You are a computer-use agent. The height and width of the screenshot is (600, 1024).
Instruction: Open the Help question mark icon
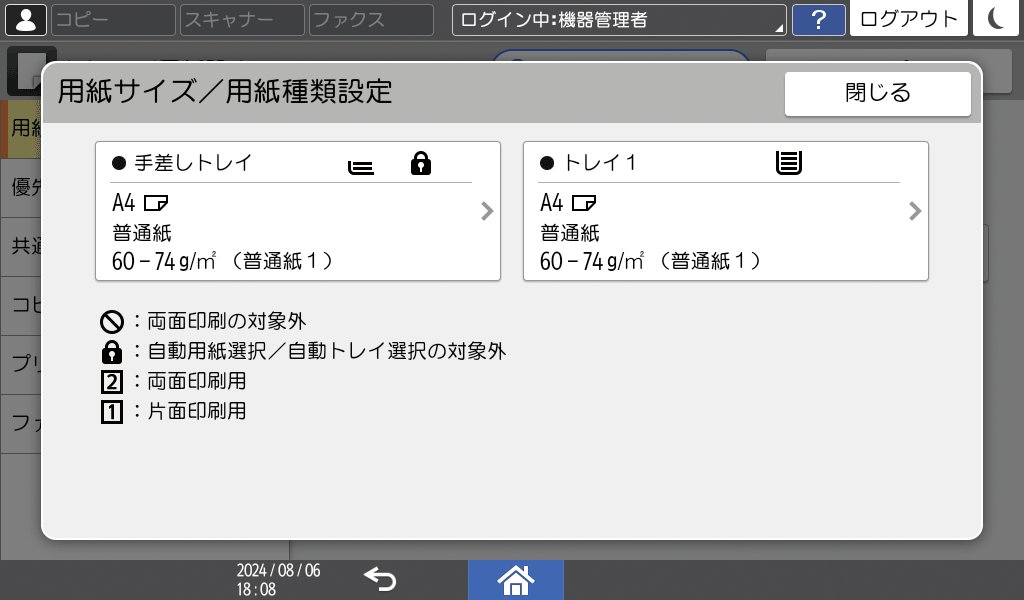pos(819,19)
